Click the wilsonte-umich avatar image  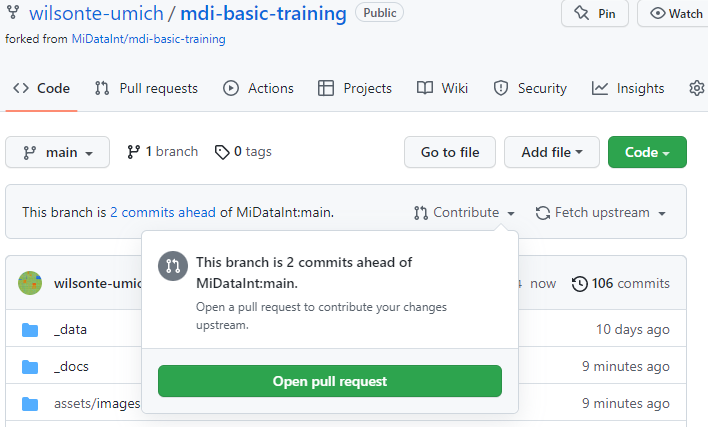coord(30,283)
